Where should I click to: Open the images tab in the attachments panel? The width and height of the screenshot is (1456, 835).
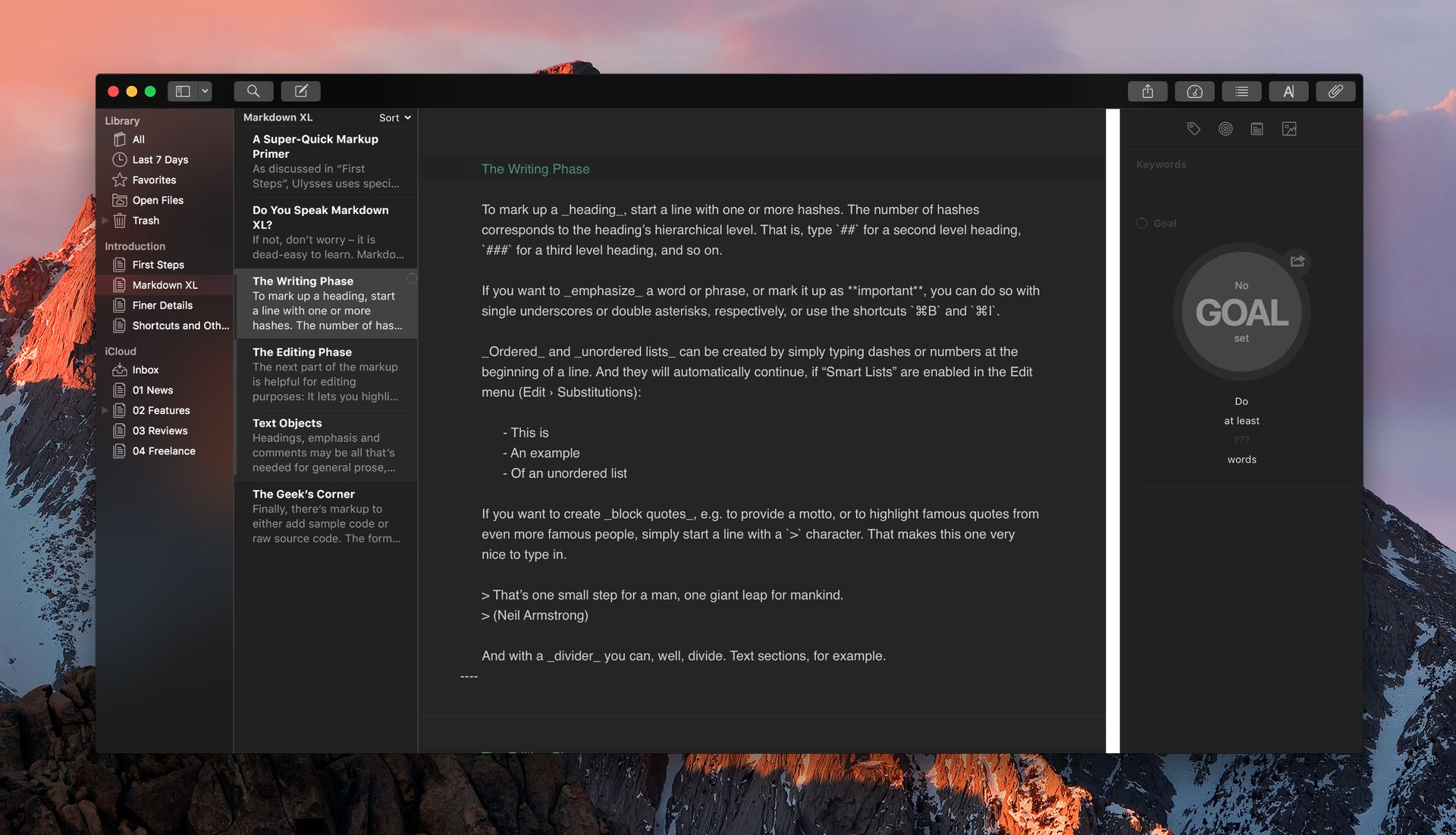pos(1290,129)
